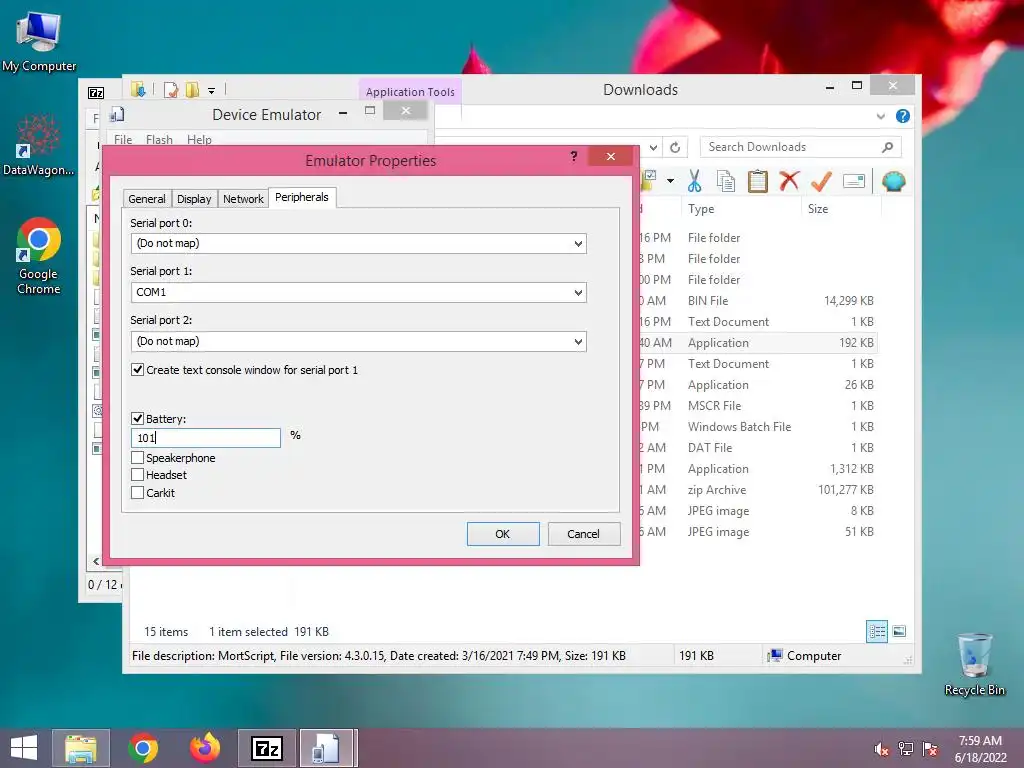Enable the Carkit checkbox

coord(137,492)
